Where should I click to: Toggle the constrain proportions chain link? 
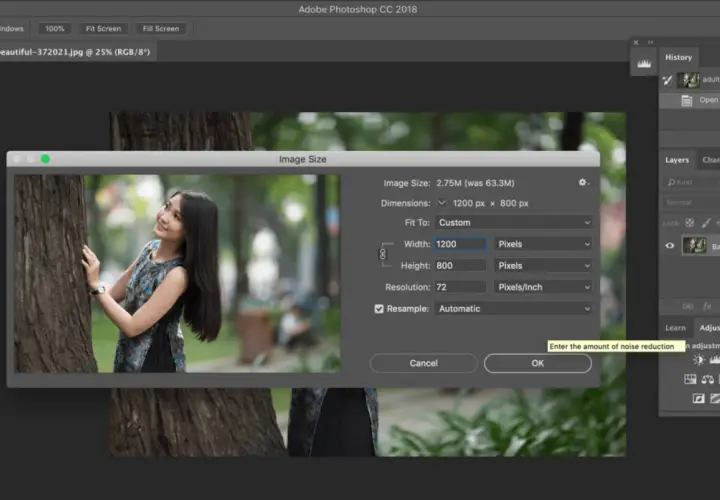coord(382,254)
